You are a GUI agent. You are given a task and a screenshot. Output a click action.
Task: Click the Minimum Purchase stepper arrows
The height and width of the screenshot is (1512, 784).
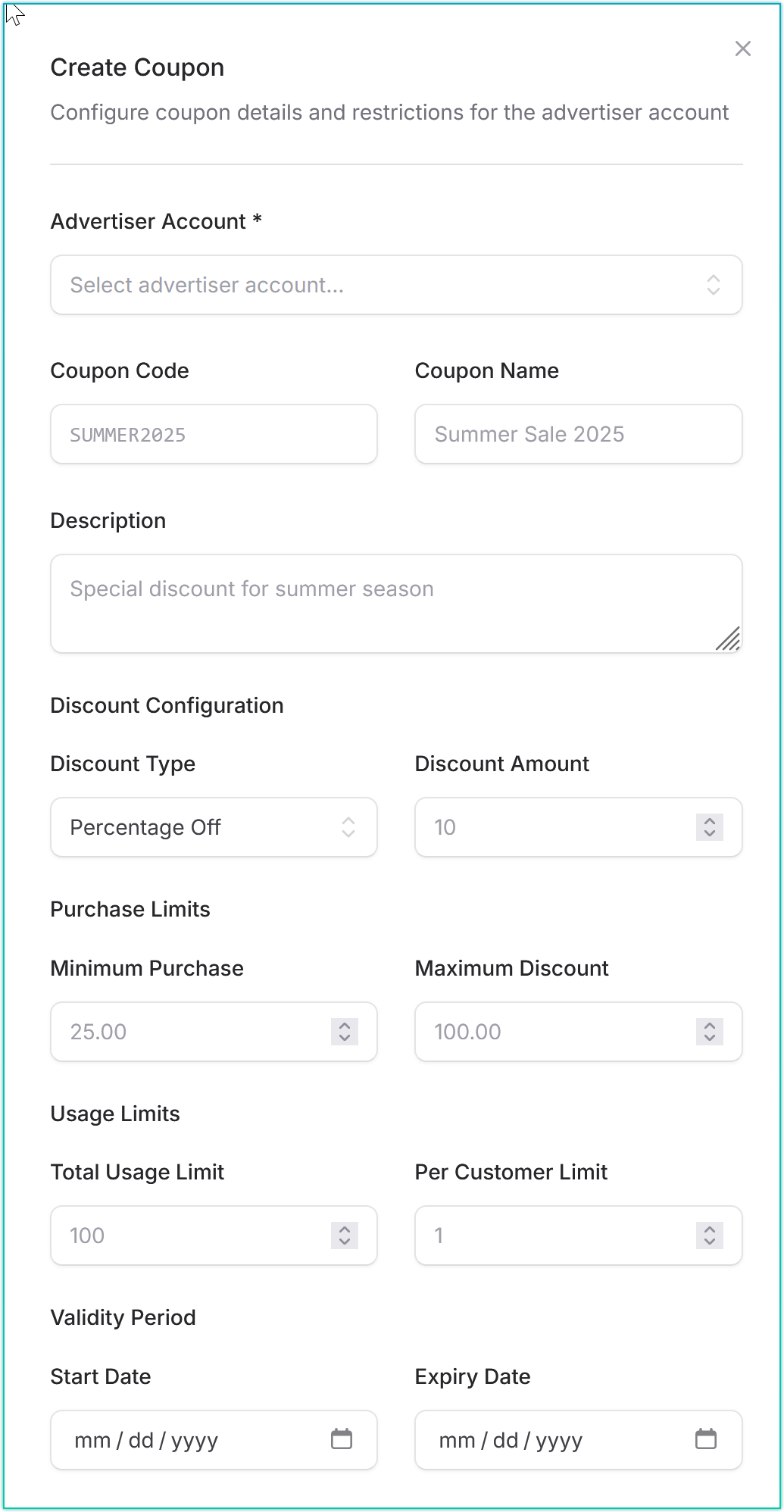344,1032
